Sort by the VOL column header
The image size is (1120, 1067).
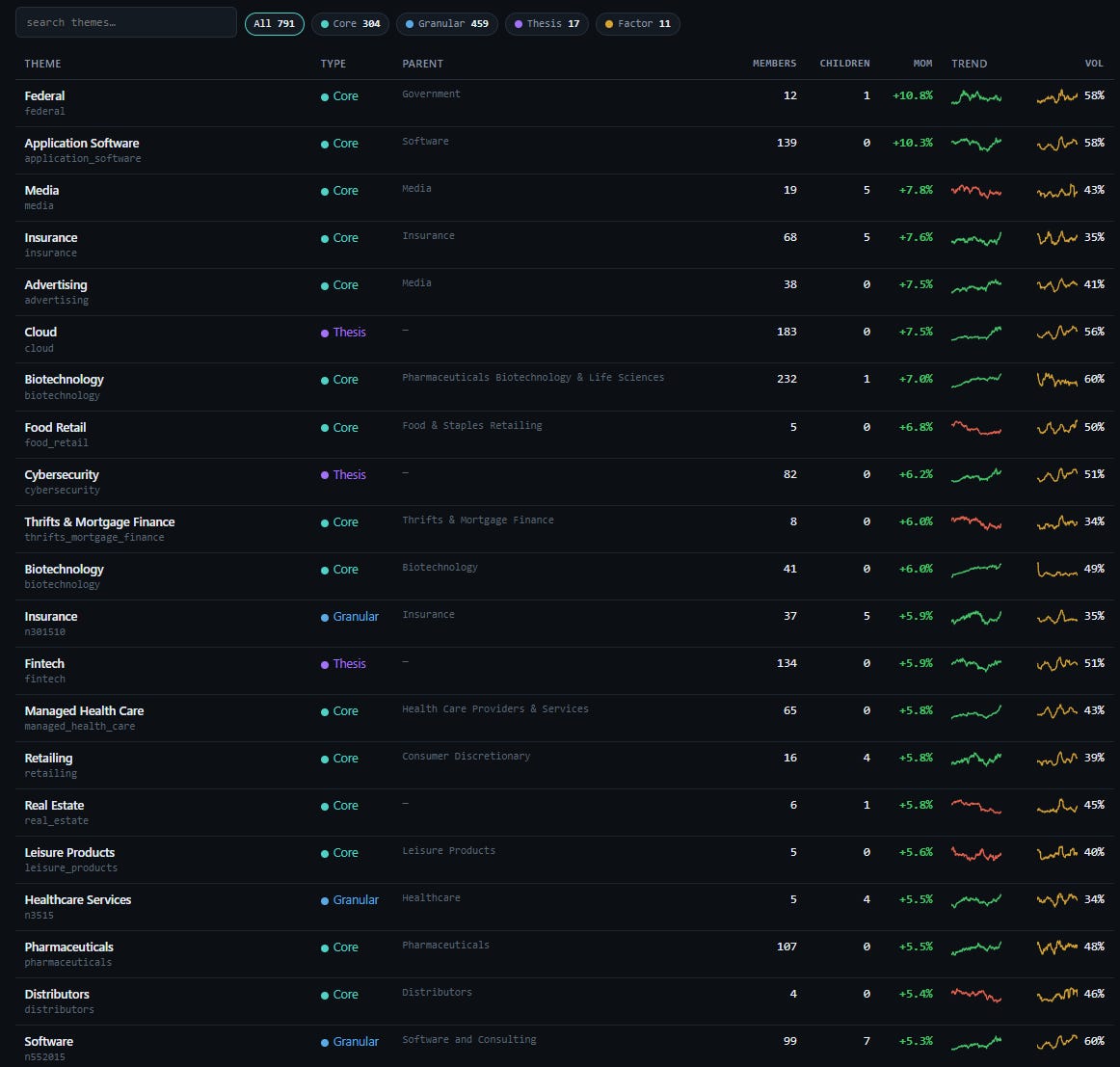[x=1094, y=64]
